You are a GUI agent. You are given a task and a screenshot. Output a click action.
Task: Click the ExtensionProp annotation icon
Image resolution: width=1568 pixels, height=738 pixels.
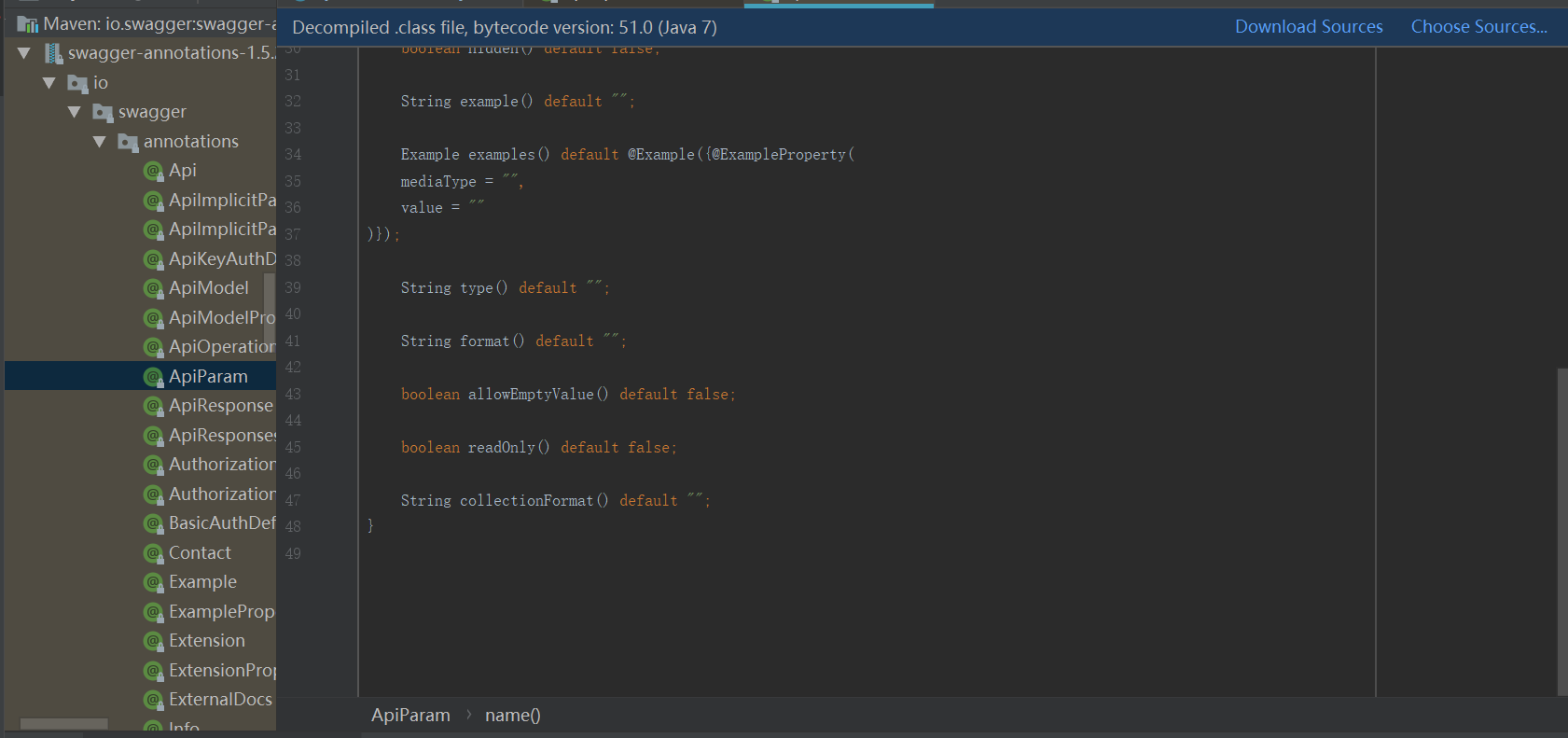coord(154,671)
